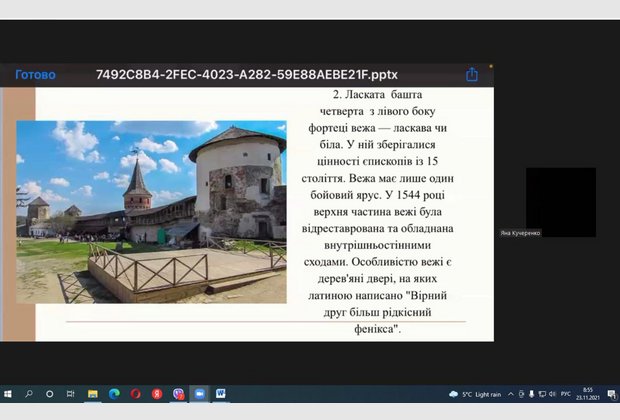
Task: Launch Microsoft Edge from the taskbar
Action: [114, 394]
